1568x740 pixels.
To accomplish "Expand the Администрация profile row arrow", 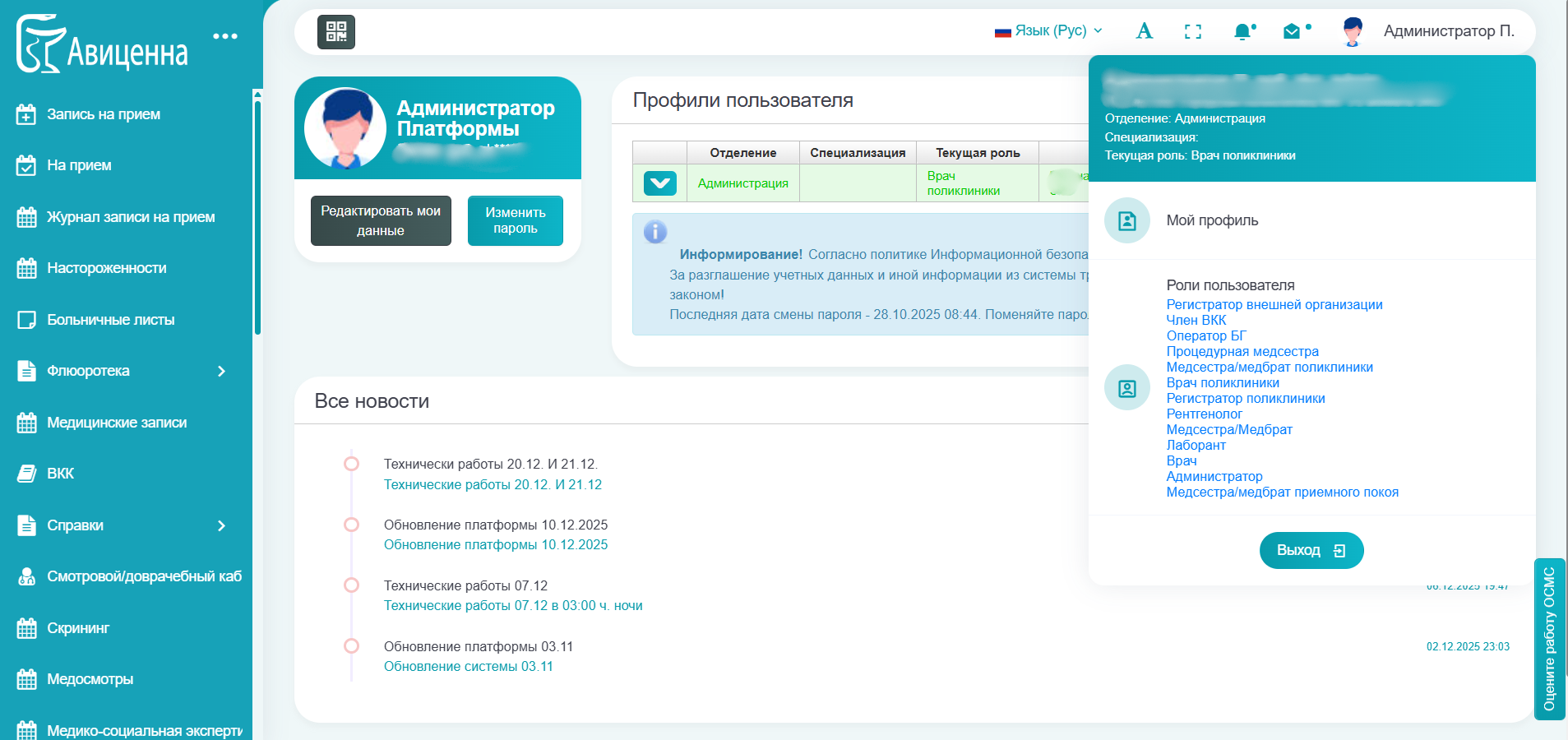I will 659,183.
